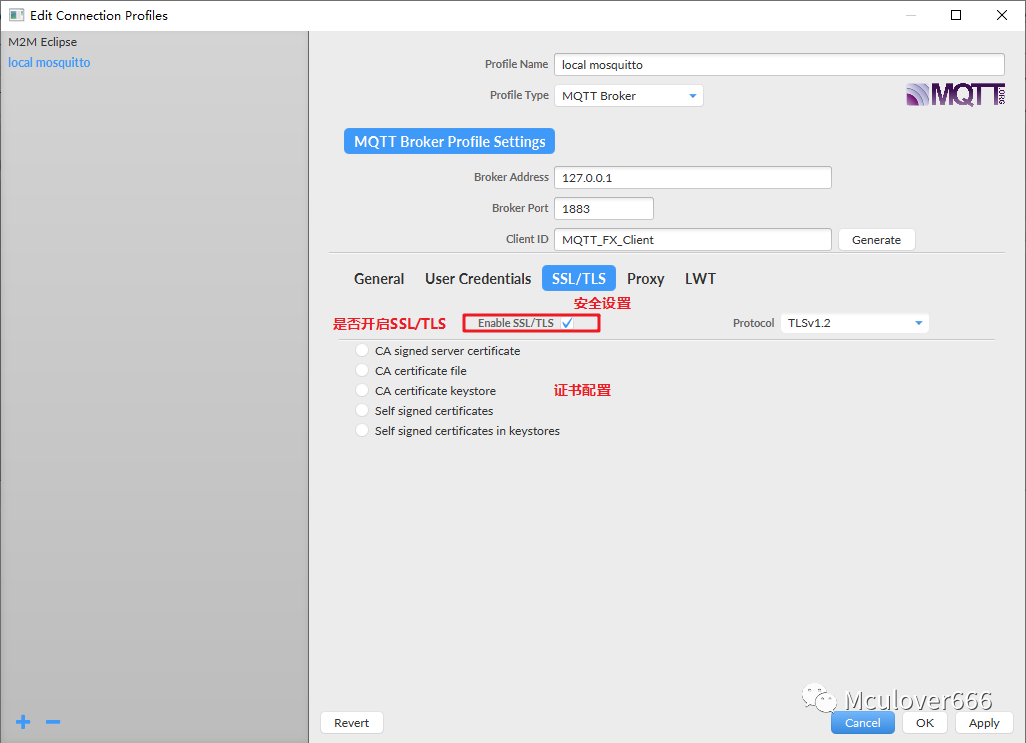Screen dimensions: 1026x743
Task: Open the SSL/TLS tab
Action: tap(578, 279)
